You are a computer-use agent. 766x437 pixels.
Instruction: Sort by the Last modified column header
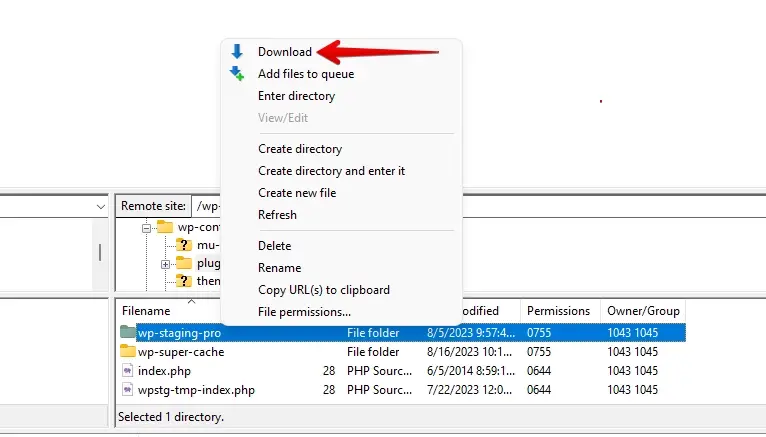click(480, 311)
